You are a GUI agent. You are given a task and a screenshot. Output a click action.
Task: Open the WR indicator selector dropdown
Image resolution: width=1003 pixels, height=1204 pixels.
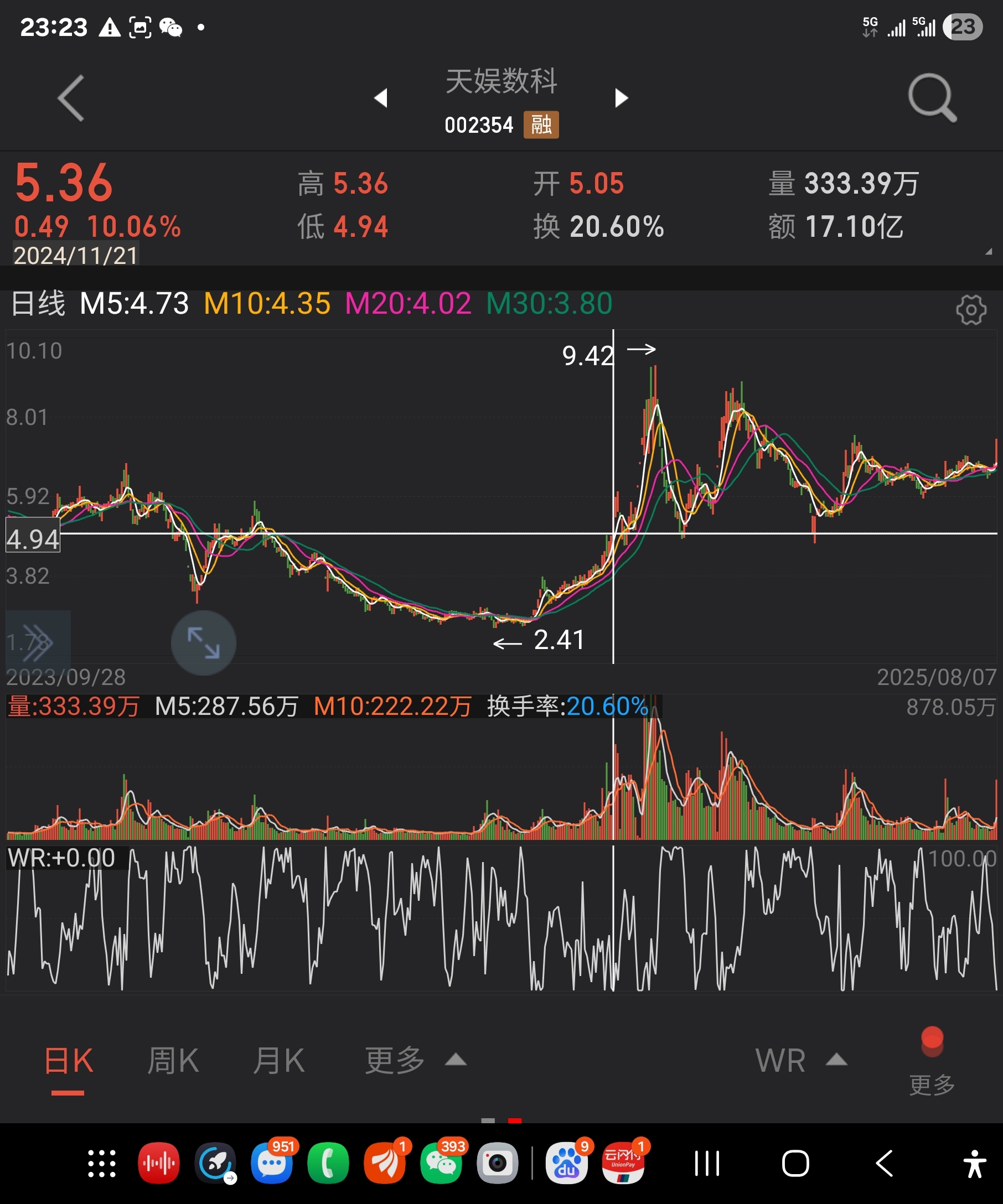click(801, 1060)
